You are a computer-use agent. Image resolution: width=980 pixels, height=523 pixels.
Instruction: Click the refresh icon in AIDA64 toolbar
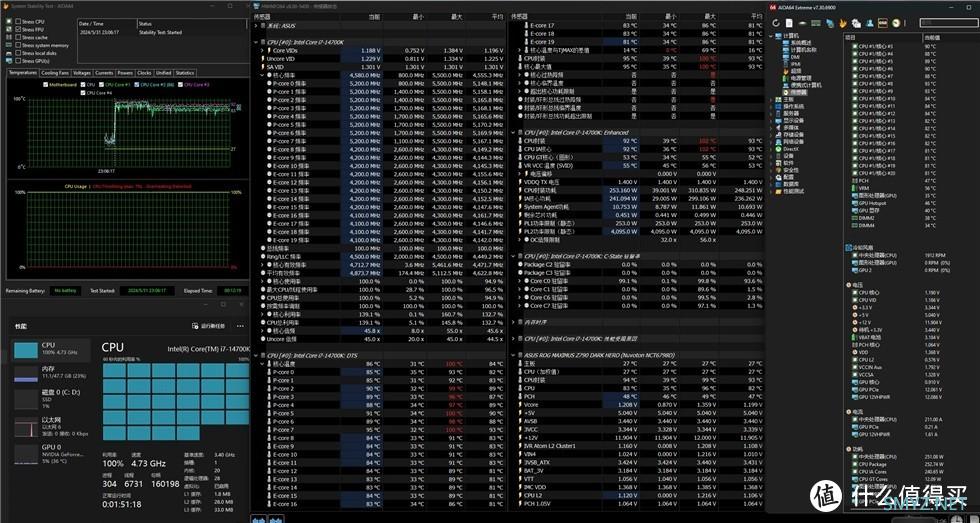point(776,23)
